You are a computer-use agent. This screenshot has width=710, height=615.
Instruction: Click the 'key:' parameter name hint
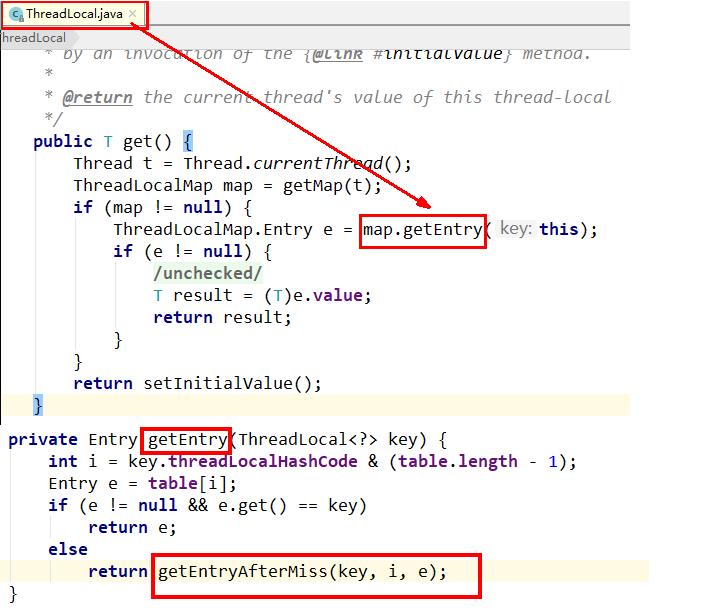click(514, 229)
